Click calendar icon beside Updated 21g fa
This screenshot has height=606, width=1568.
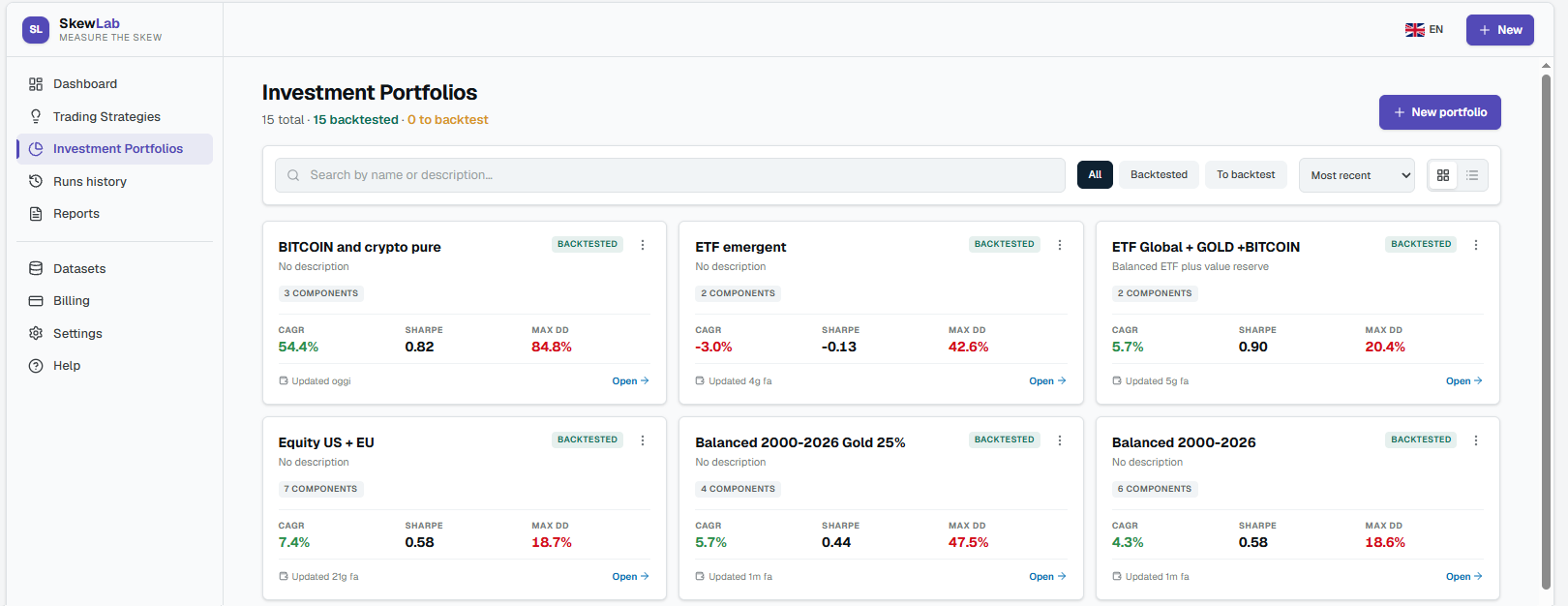(x=284, y=576)
